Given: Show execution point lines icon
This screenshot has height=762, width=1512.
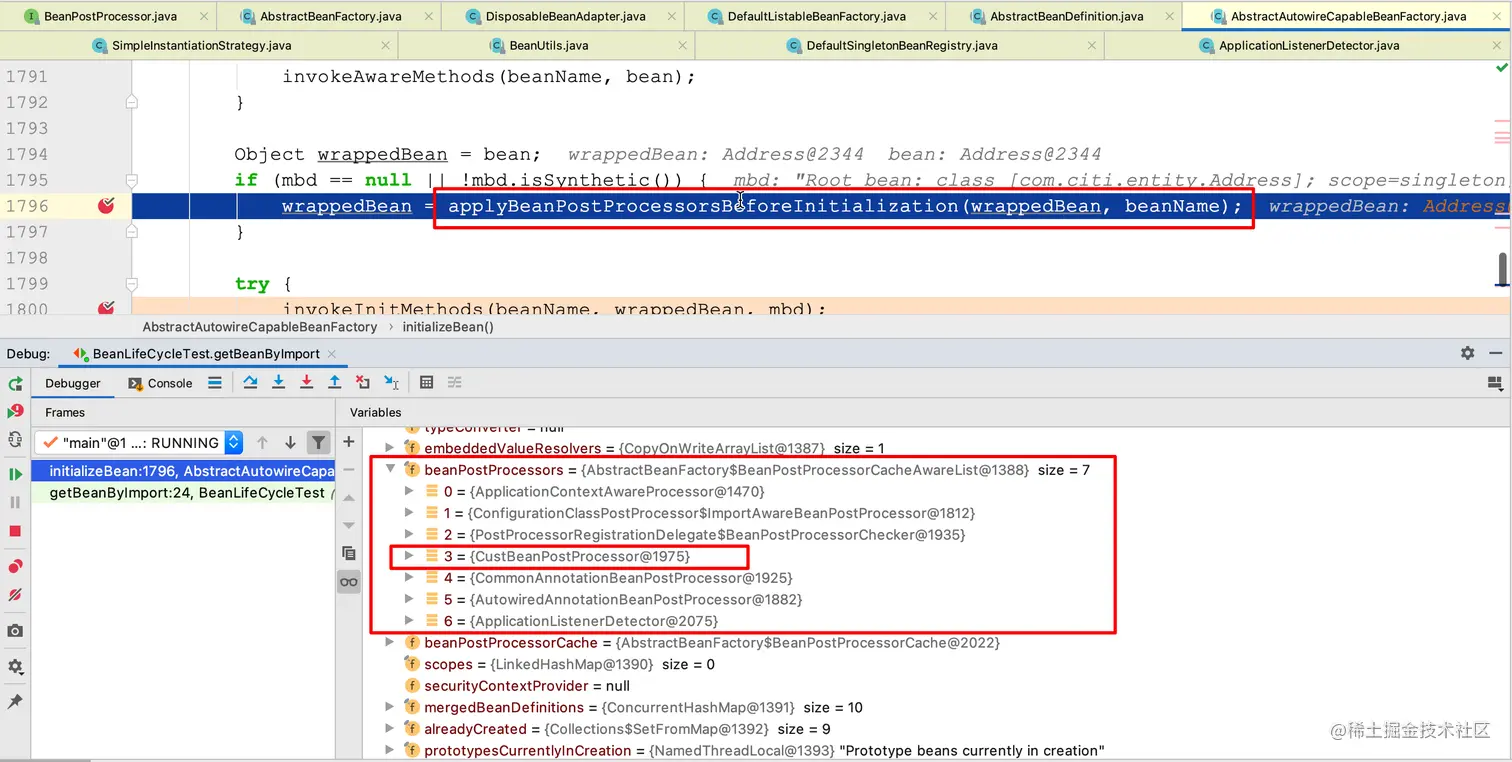Looking at the screenshot, I should (x=215, y=382).
